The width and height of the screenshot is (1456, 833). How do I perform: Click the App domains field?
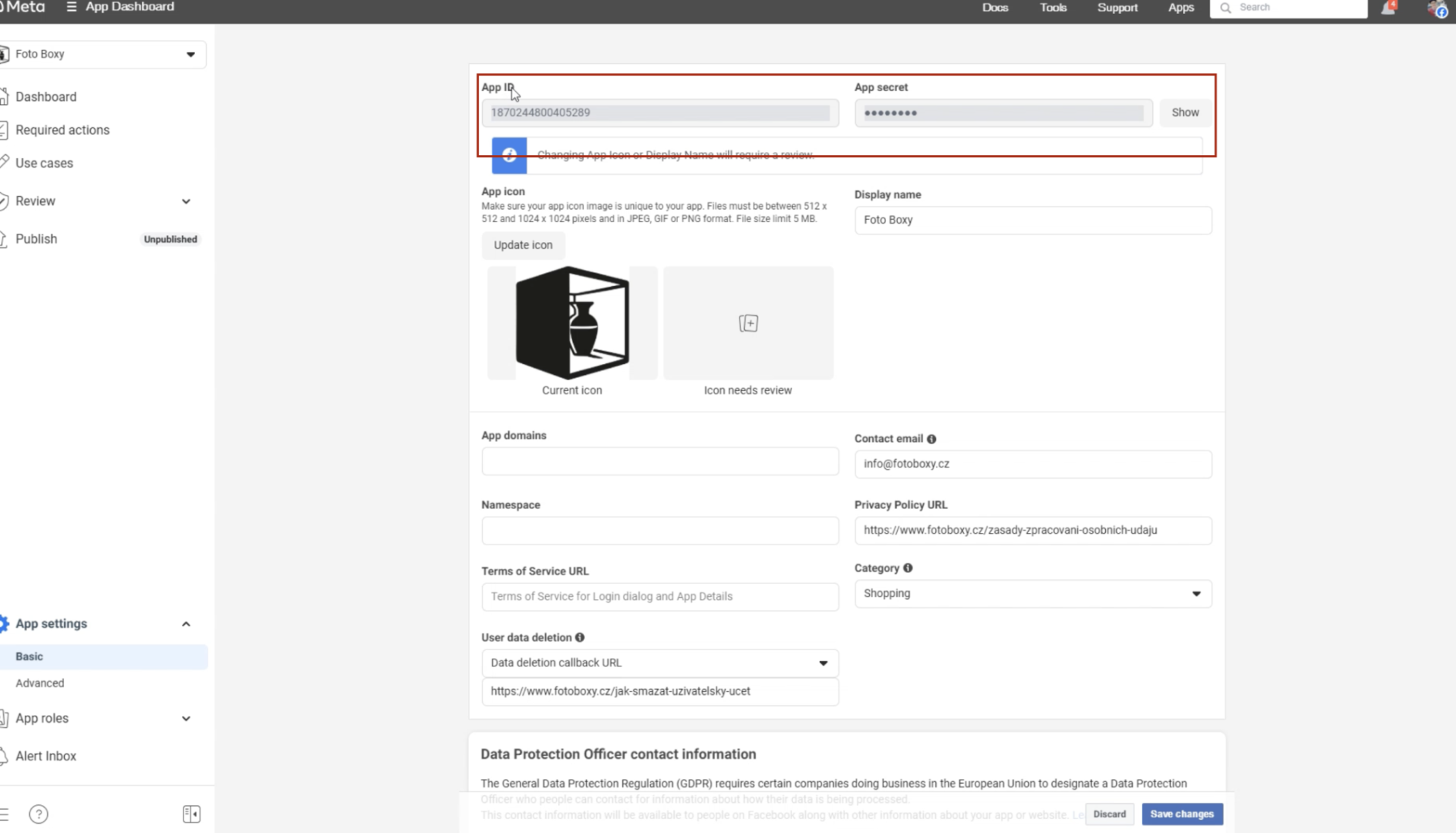[x=660, y=462]
